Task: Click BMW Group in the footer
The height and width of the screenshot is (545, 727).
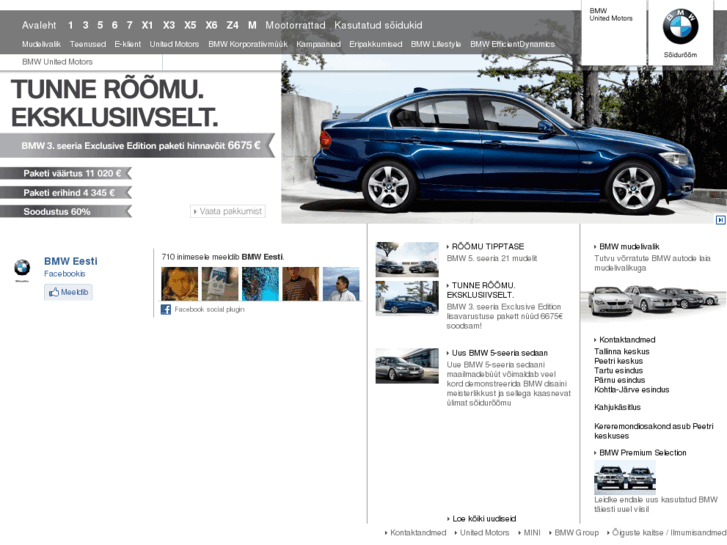Action: [577, 532]
